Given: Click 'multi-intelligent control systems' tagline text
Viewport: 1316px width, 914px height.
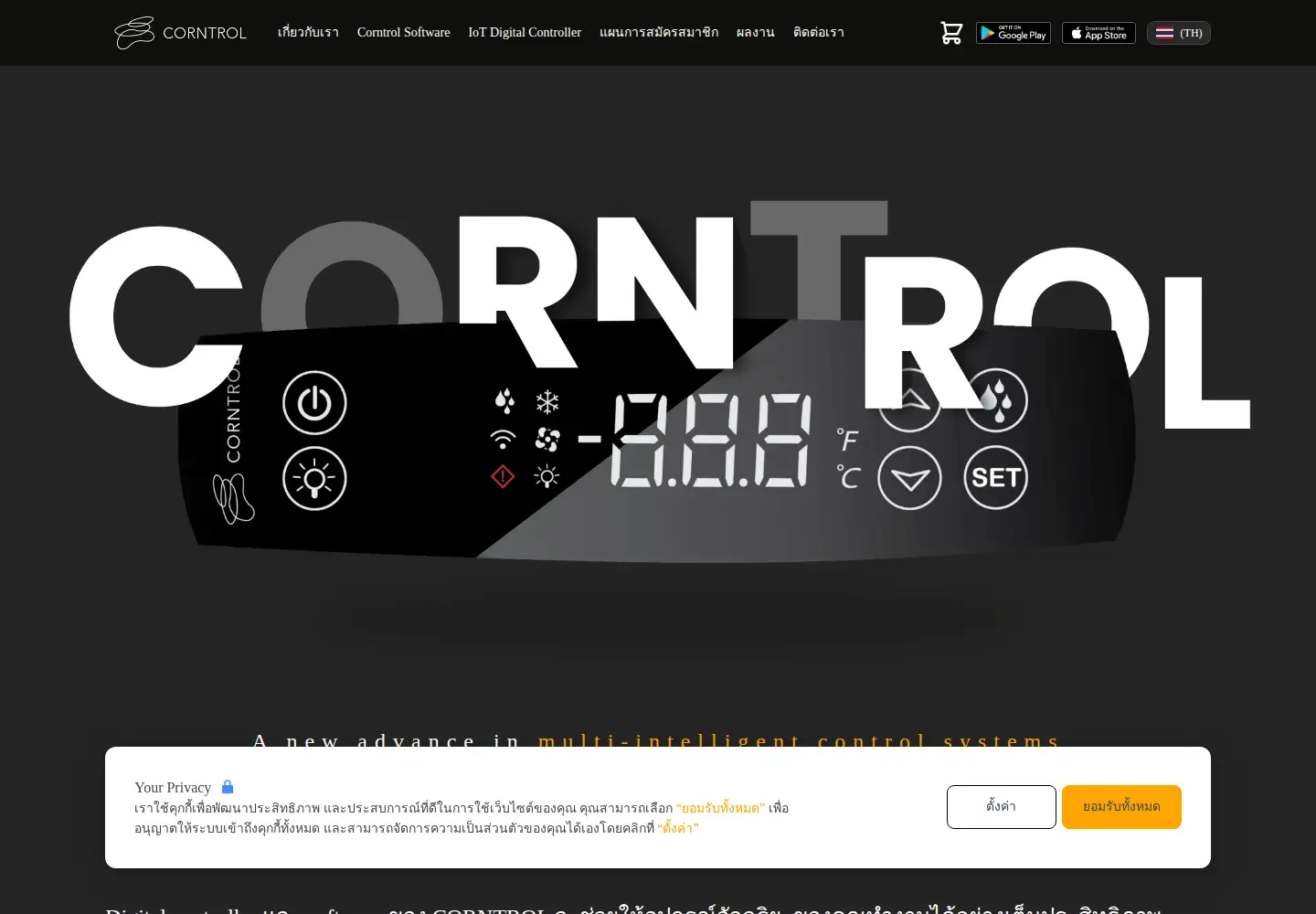Looking at the screenshot, I should [x=799, y=739].
